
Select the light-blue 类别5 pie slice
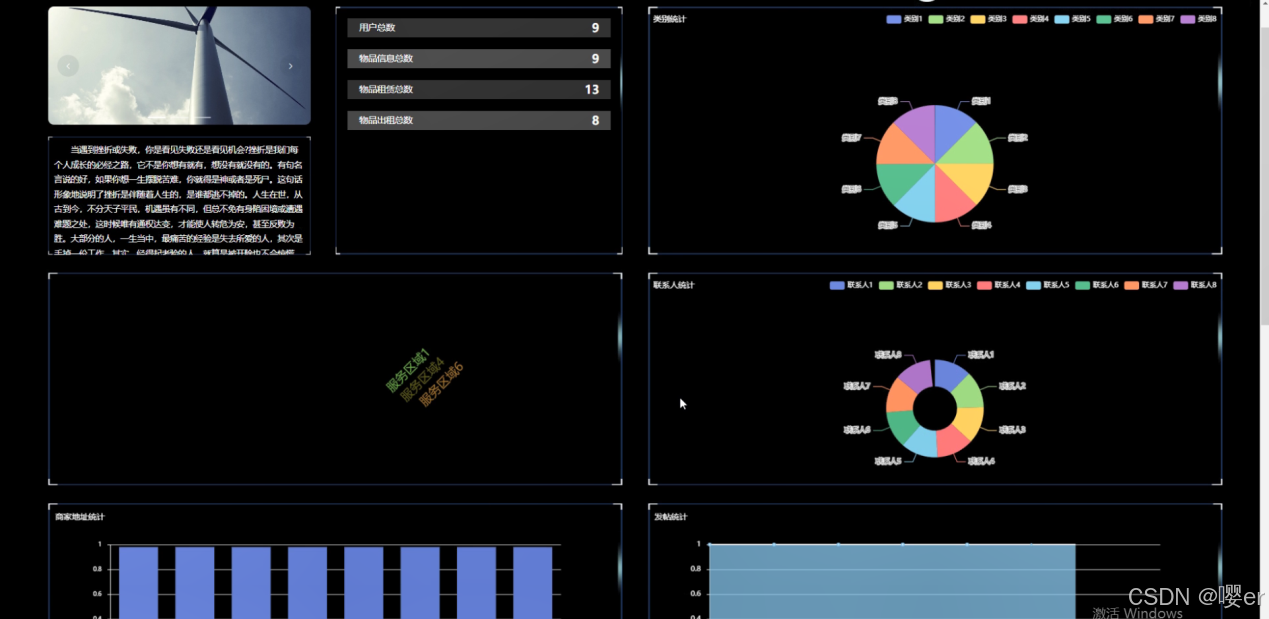point(920,199)
